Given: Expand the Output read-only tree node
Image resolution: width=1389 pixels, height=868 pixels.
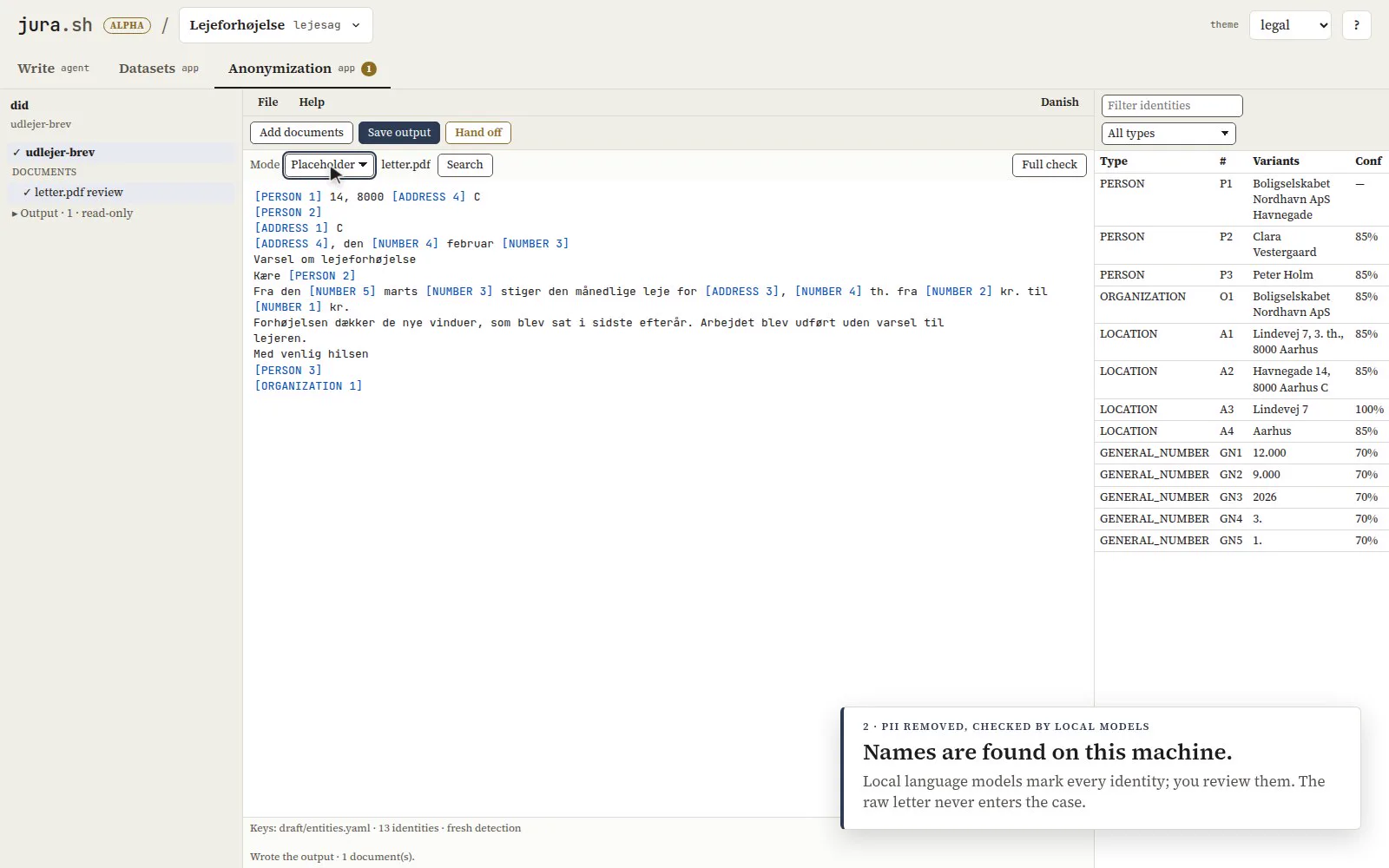Looking at the screenshot, I should 73,214.
